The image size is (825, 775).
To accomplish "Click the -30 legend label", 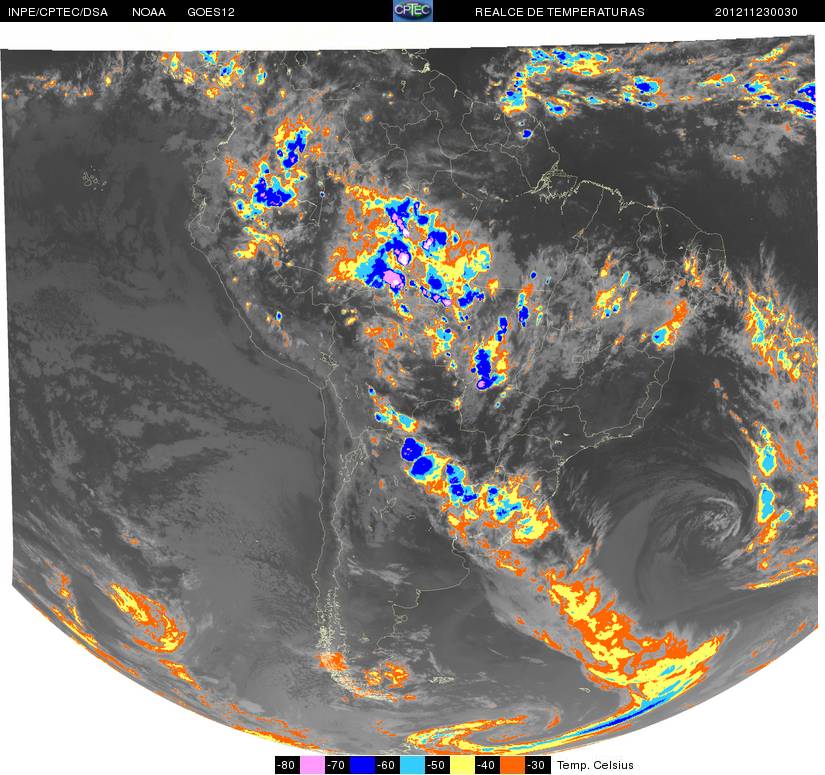I will pyautogui.click(x=537, y=765).
